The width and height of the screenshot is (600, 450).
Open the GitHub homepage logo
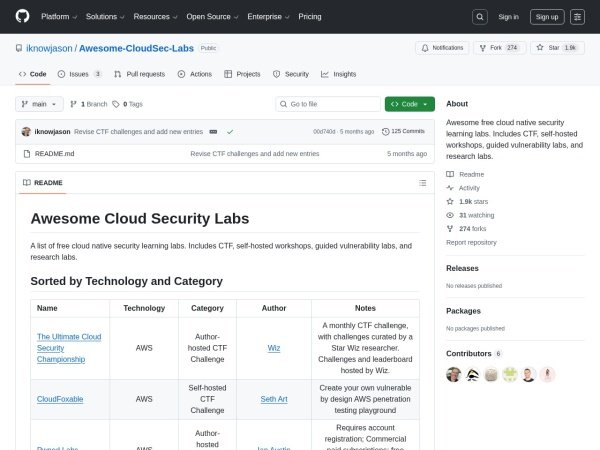pyautogui.click(x=22, y=16)
